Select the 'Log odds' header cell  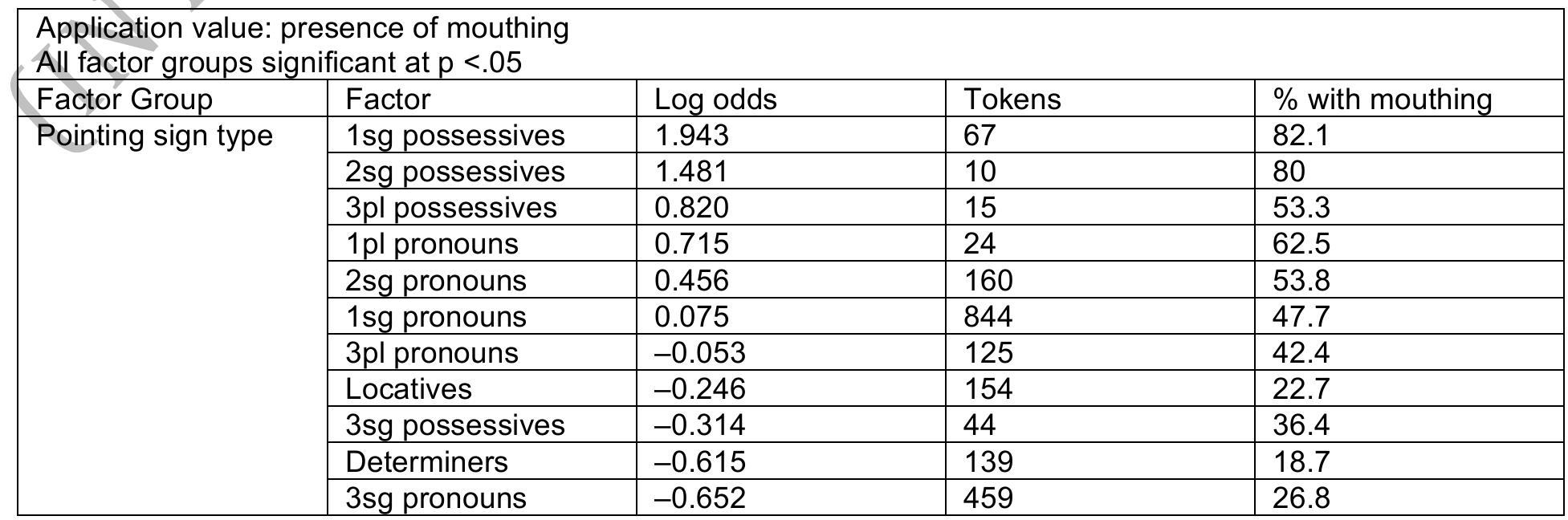tap(791, 99)
